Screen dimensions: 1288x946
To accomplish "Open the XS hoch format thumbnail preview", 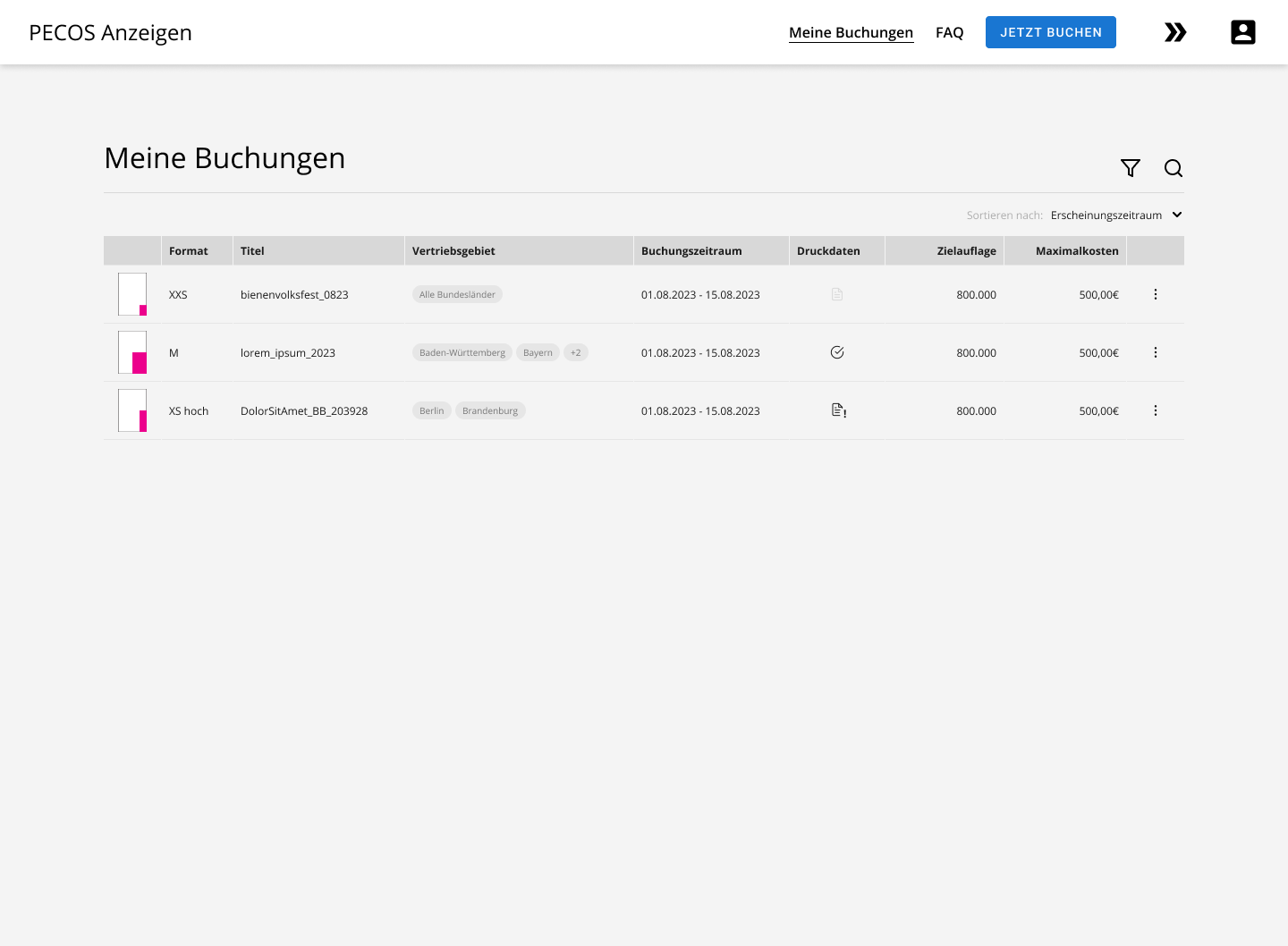I will tap(132, 410).
